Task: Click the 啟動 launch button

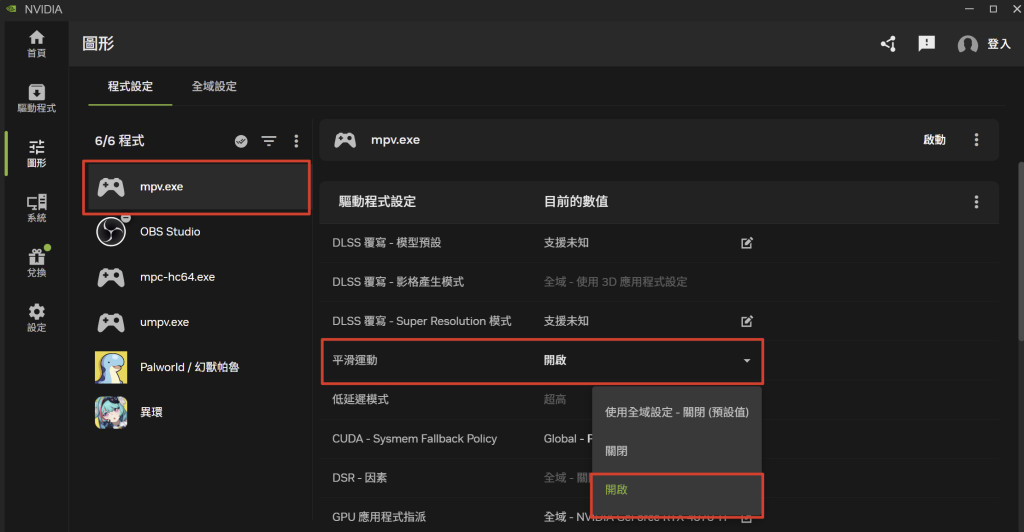Action: (x=934, y=140)
